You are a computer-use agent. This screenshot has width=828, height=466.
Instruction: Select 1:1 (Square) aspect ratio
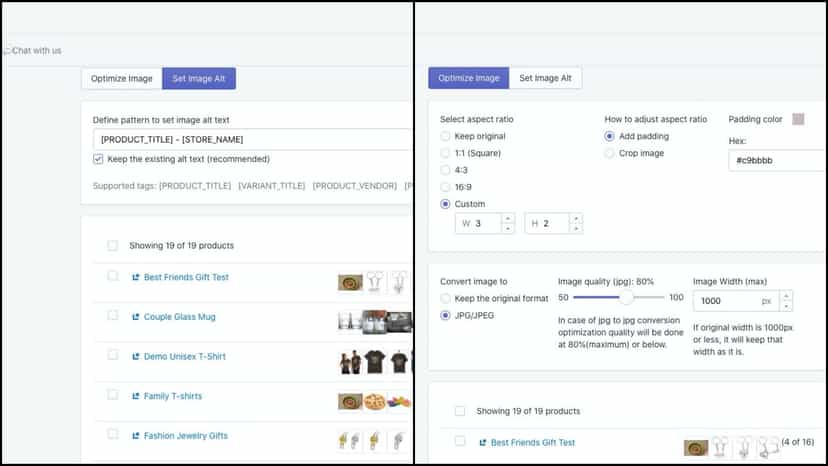point(445,153)
